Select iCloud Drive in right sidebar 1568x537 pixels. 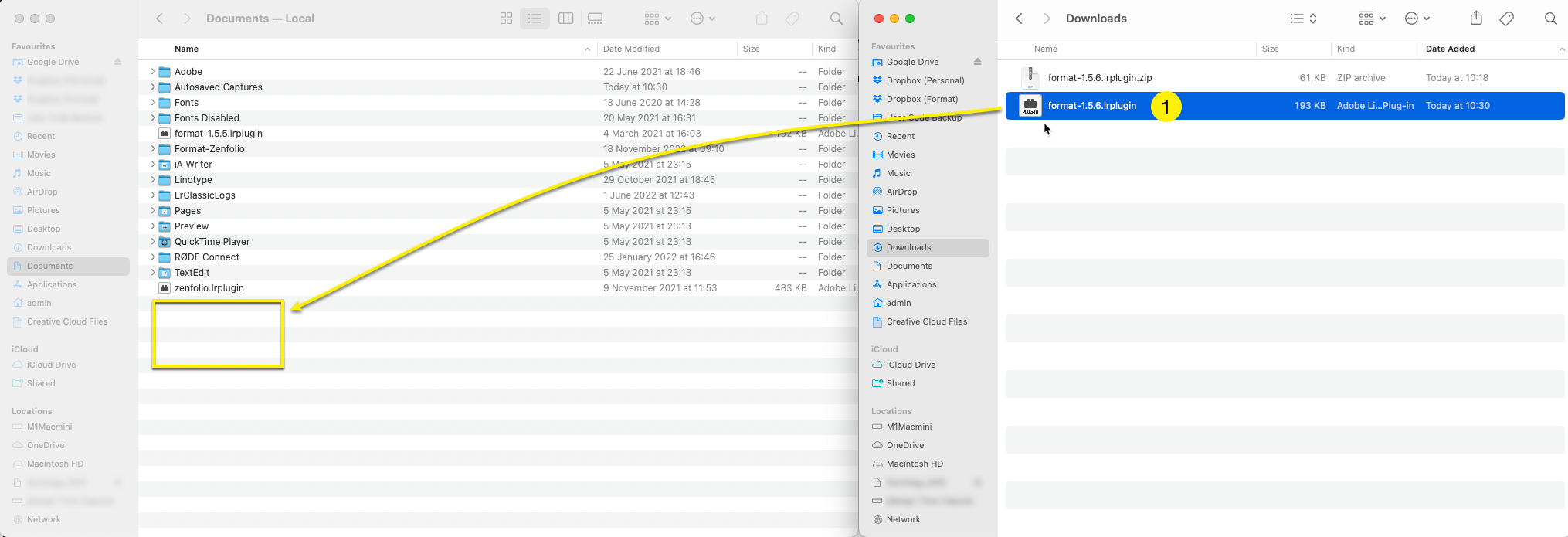[911, 365]
